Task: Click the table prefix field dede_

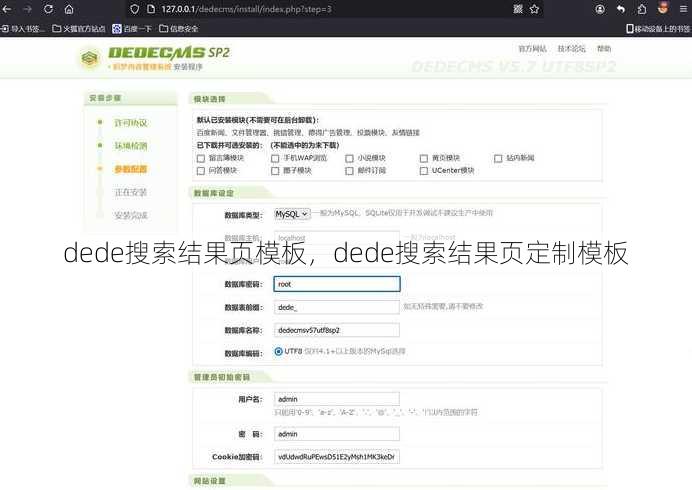Action: click(337, 307)
